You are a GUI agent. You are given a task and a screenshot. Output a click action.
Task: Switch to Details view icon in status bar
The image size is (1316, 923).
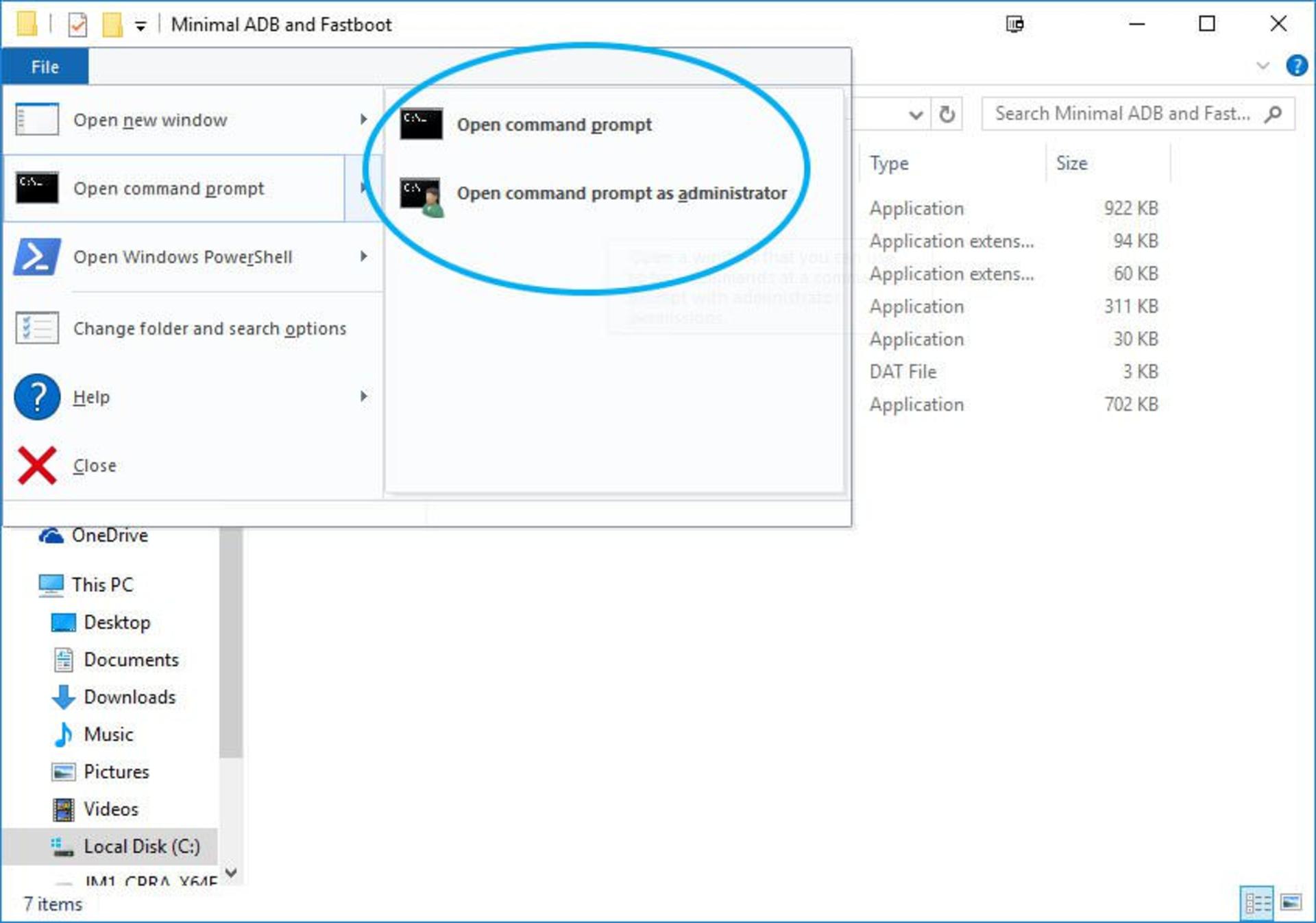point(1257,903)
